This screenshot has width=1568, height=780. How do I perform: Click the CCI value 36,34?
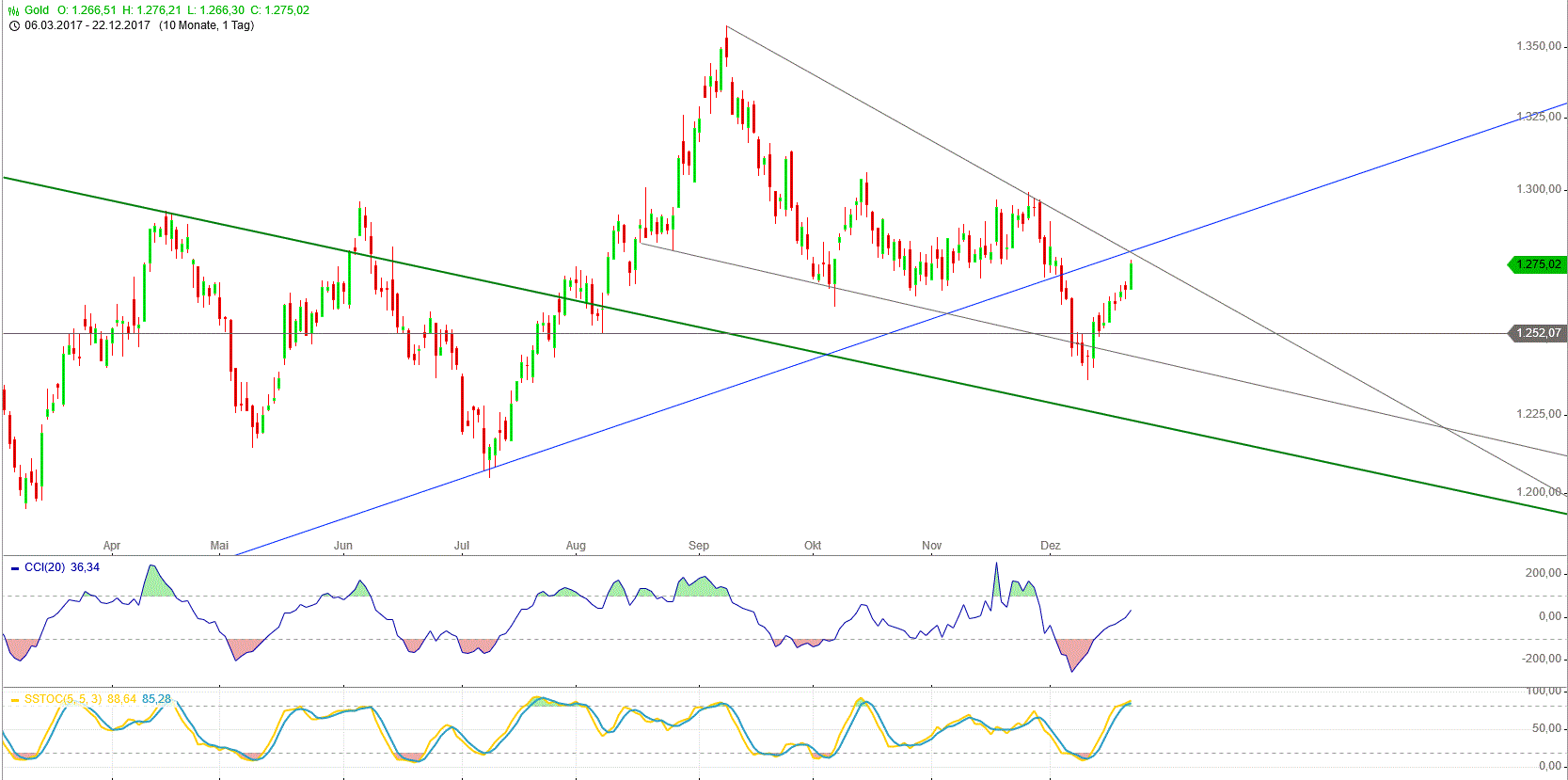tap(85, 567)
